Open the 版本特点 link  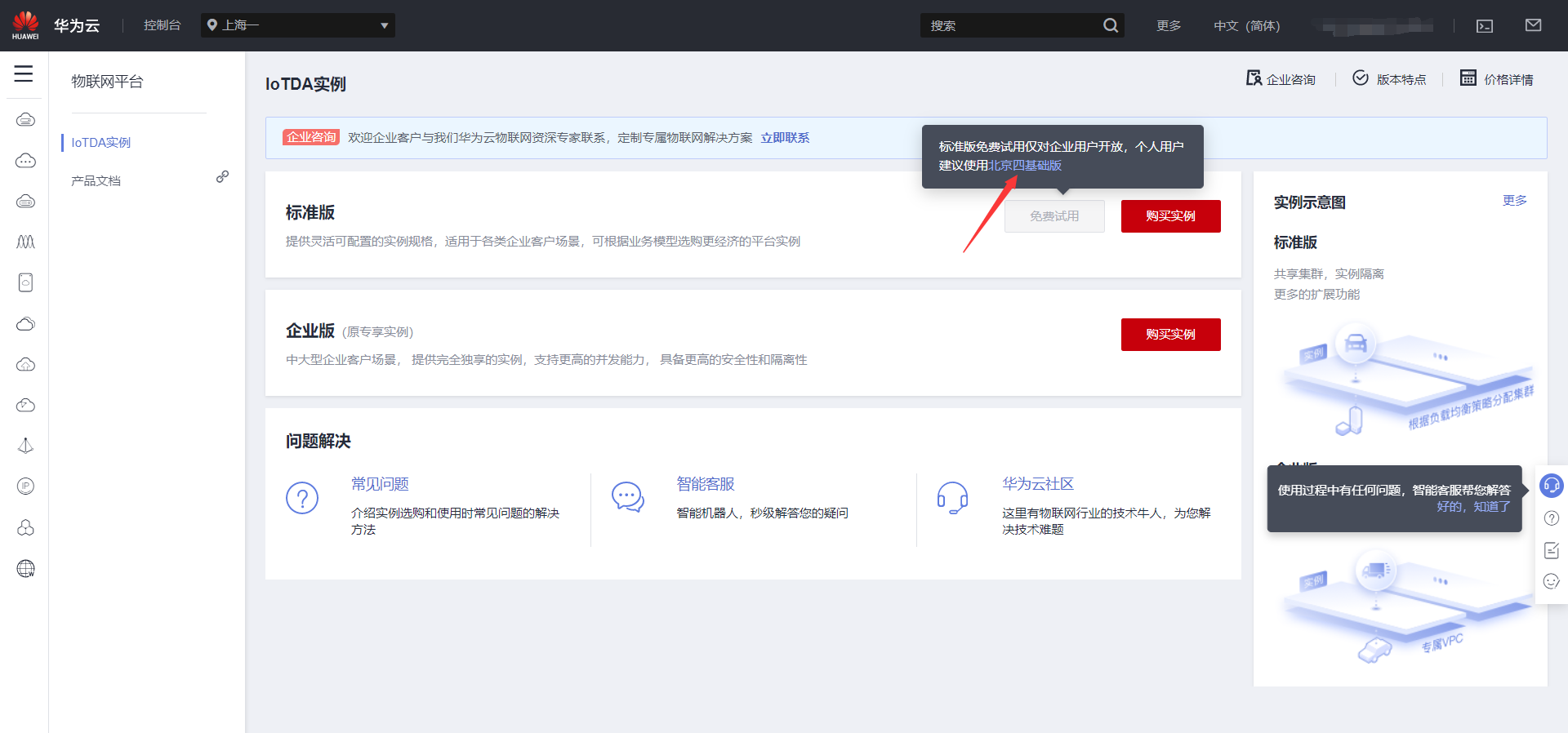click(1401, 79)
